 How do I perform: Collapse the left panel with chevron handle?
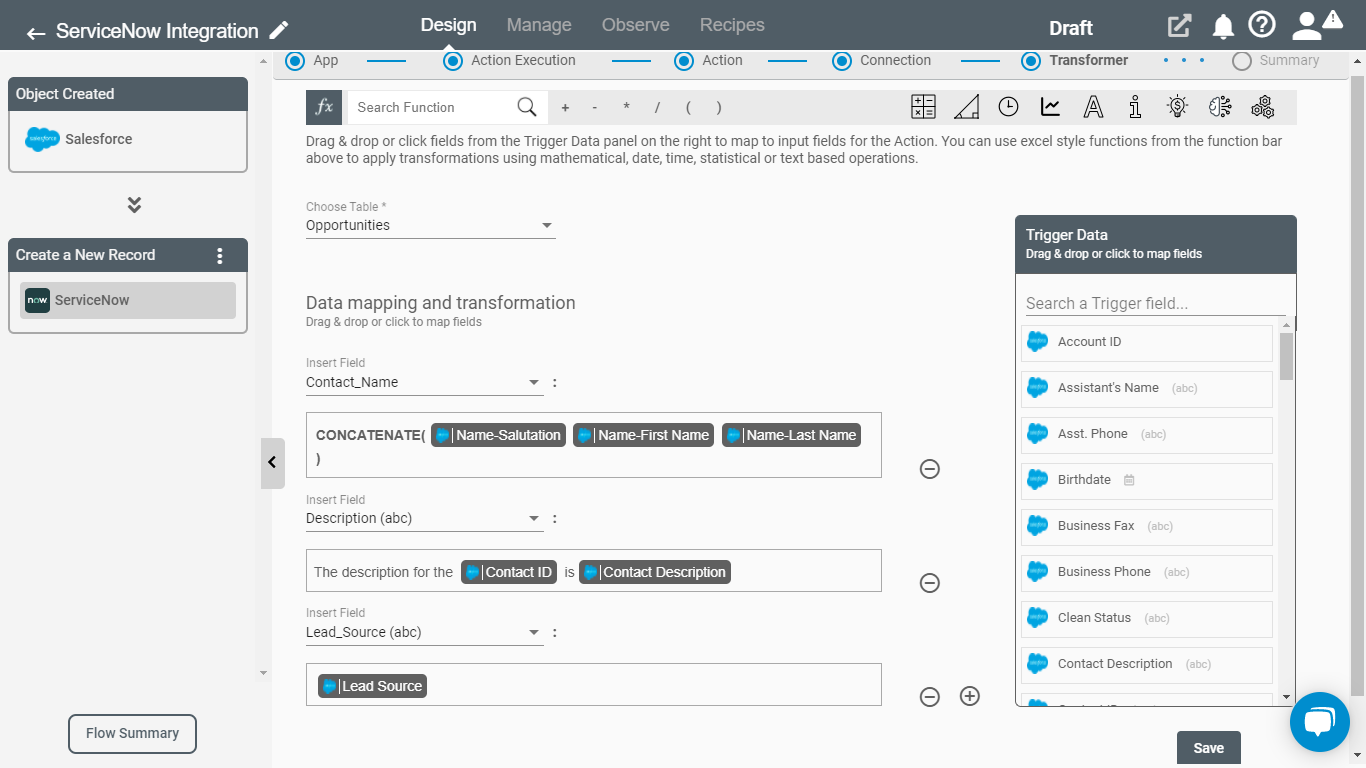pyautogui.click(x=272, y=463)
